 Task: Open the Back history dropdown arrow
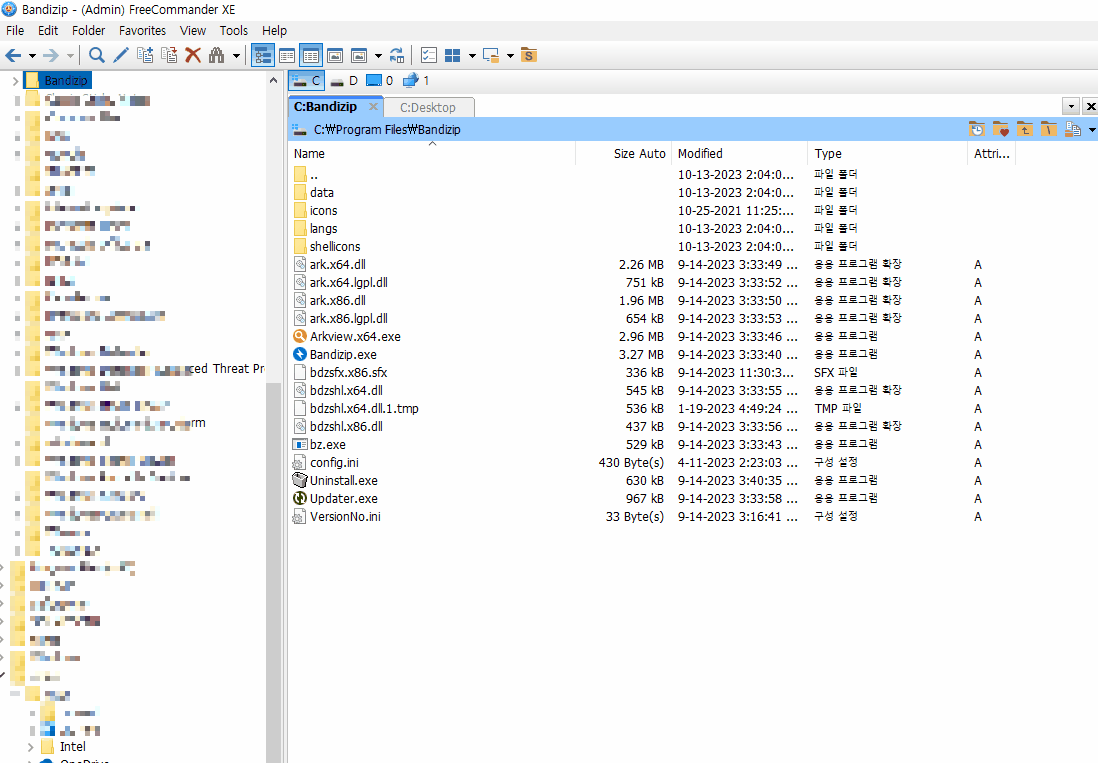(32, 56)
